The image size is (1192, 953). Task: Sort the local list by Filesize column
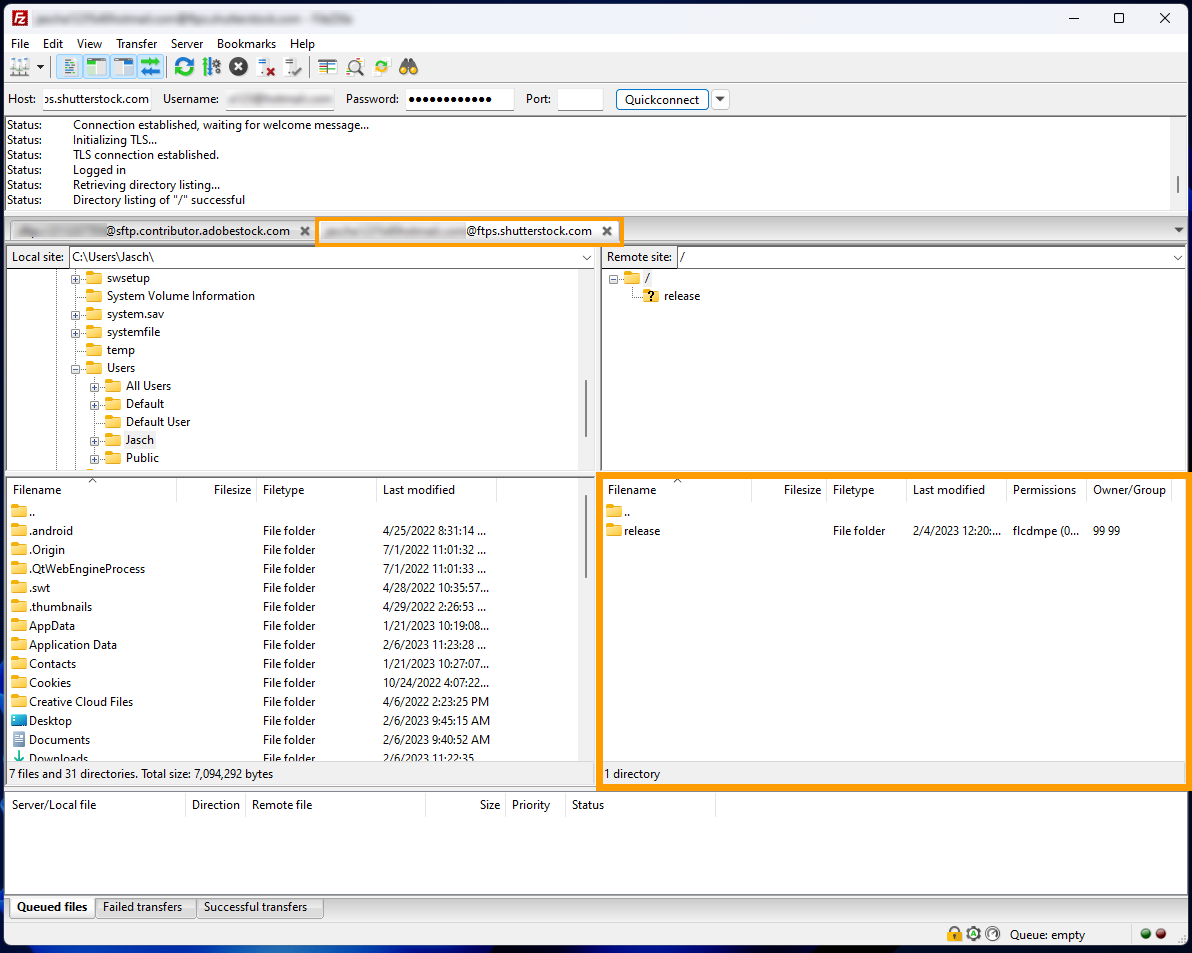click(x=217, y=490)
